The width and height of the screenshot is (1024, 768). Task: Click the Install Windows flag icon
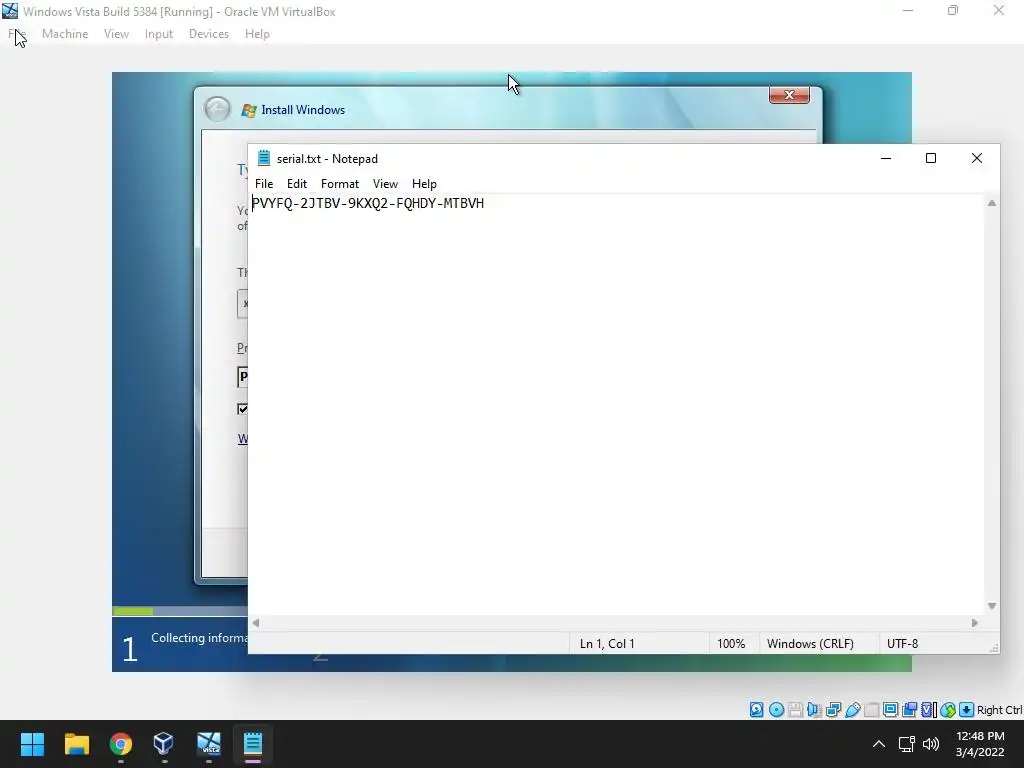pyautogui.click(x=249, y=110)
